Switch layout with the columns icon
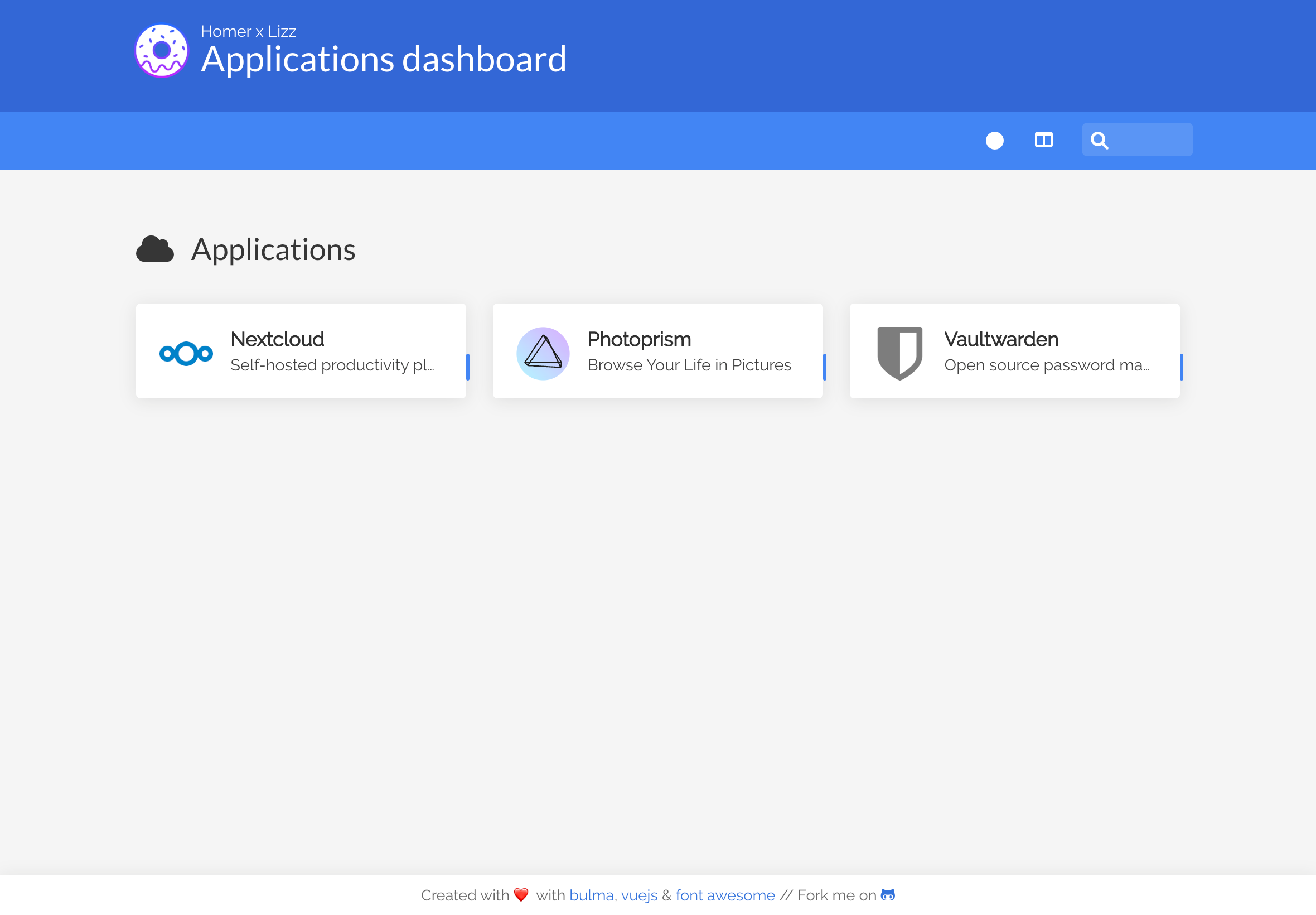 1043,140
